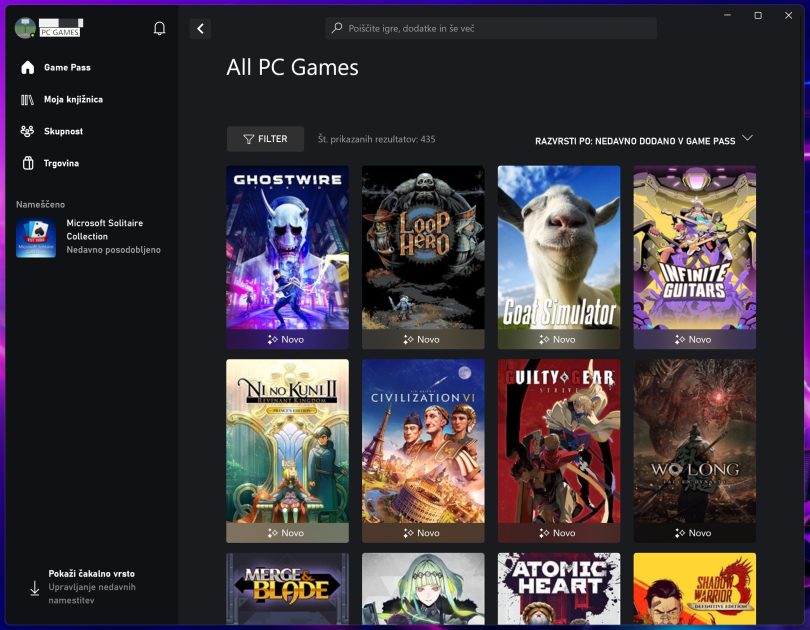Open the green-haired anime character game tile
The width and height of the screenshot is (810, 630).
(423, 589)
